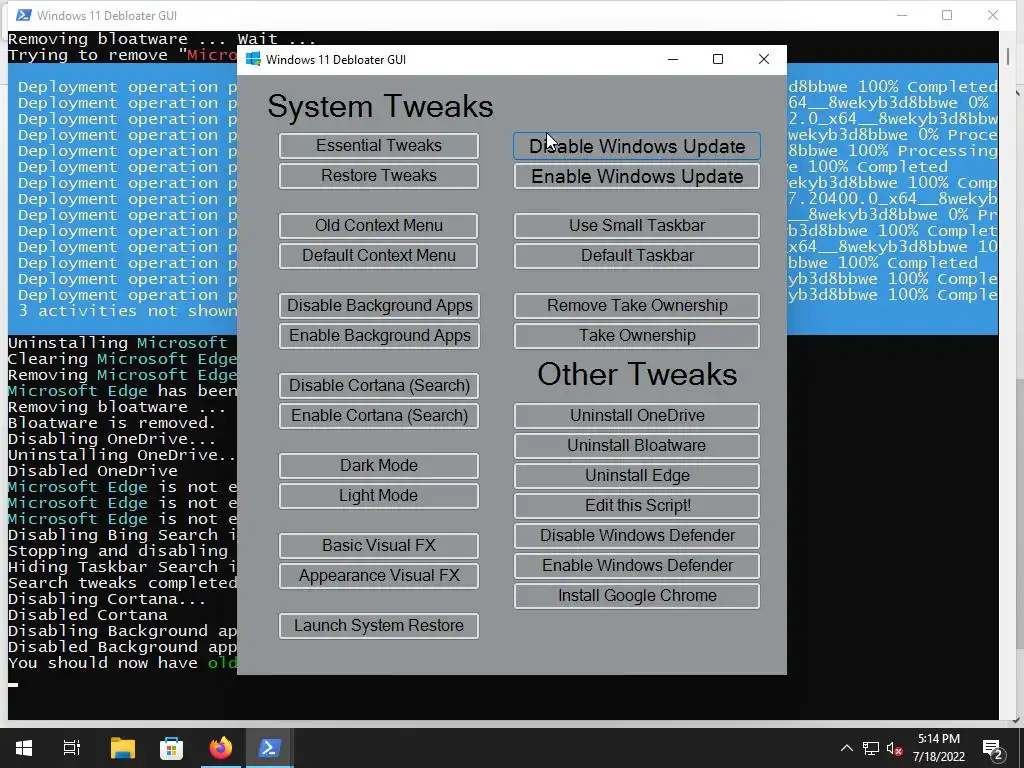Image resolution: width=1024 pixels, height=768 pixels.
Task: Switch to Dark Mode
Action: point(379,466)
